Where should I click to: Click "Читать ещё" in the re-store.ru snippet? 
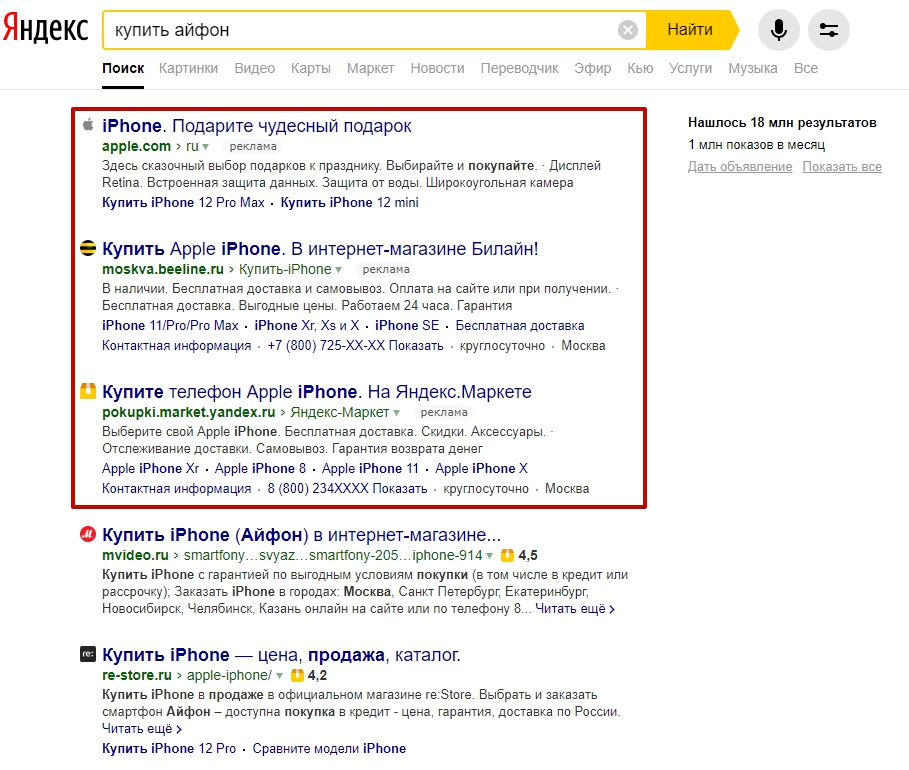pos(142,729)
